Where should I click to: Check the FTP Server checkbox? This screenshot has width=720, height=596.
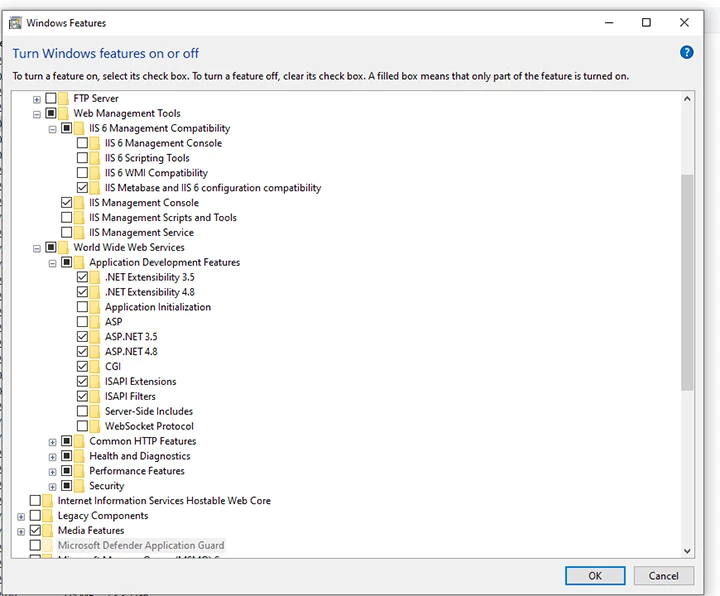(51, 98)
